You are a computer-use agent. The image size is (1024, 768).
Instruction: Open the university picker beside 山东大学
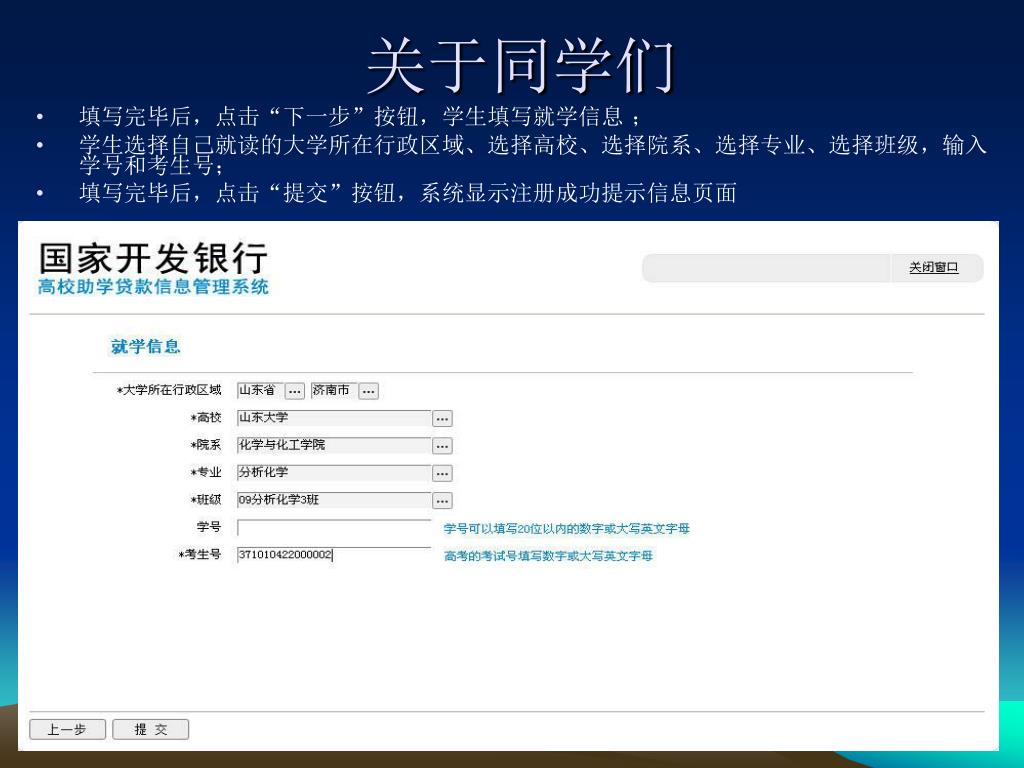[442, 419]
